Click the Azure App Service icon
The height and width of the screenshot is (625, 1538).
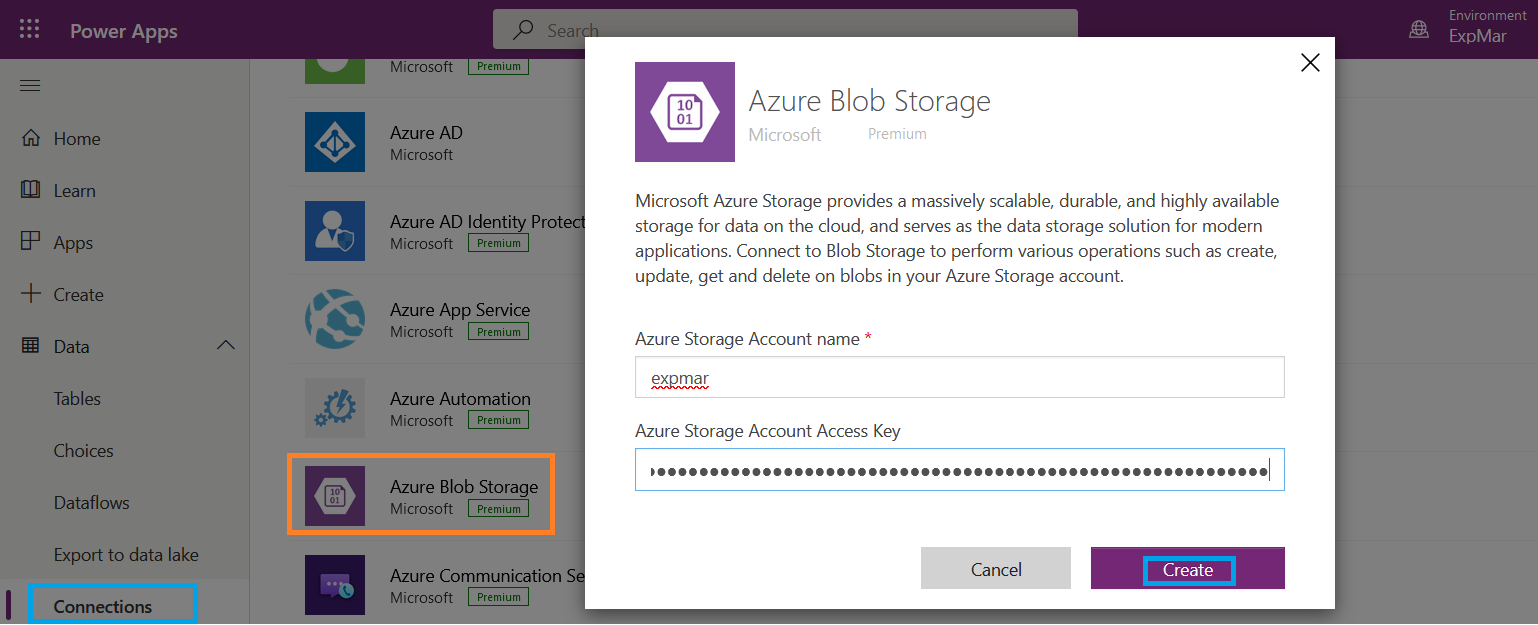click(x=335, y=319)
